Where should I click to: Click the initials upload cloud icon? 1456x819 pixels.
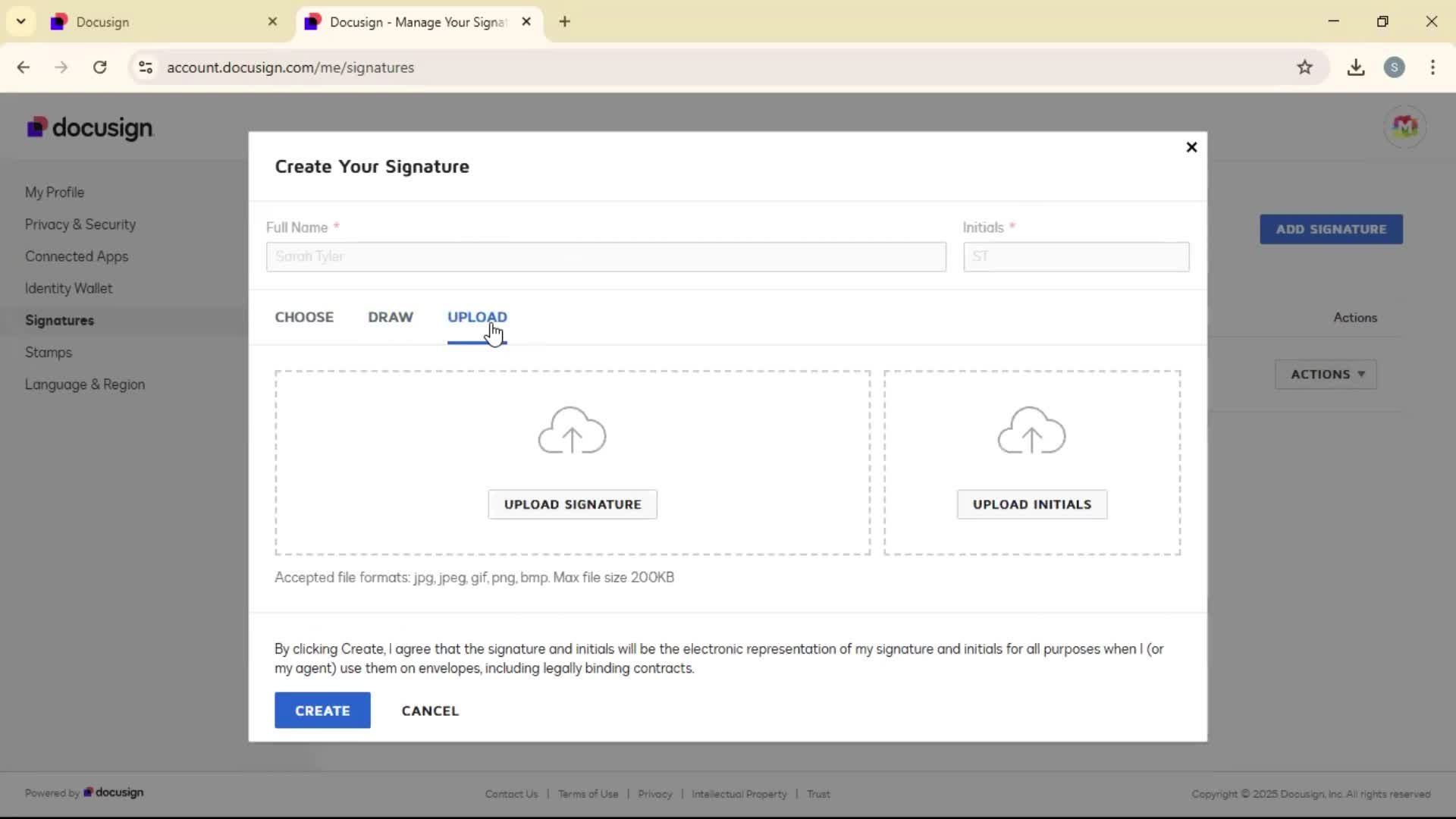click(x=1031, y=430)
